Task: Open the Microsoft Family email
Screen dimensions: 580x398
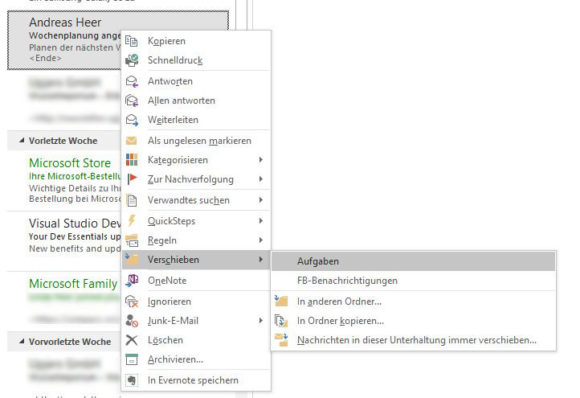Action: (65, 300)
